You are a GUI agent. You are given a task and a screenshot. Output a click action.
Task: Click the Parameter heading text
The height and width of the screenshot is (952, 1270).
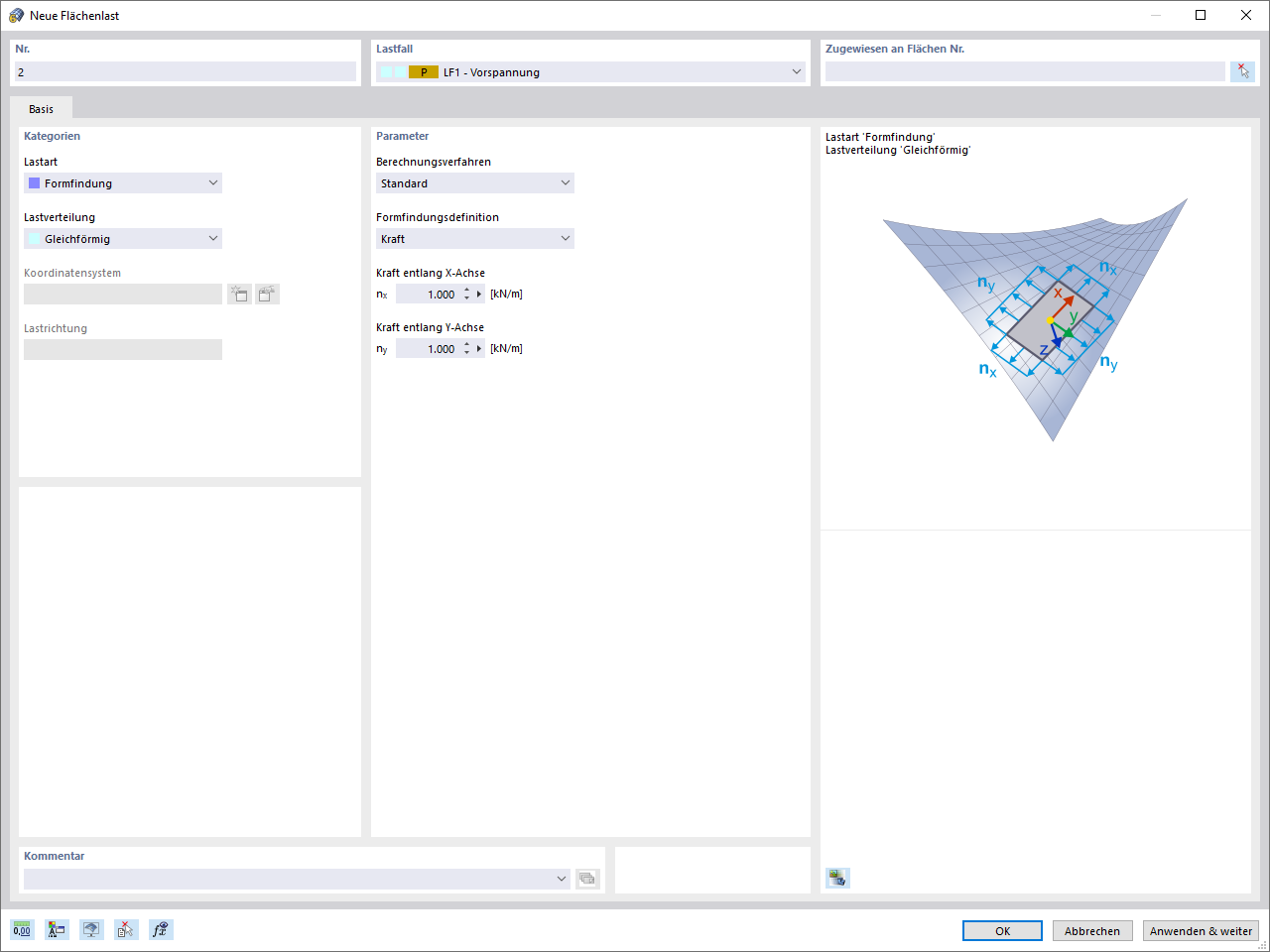coord(402,136)
